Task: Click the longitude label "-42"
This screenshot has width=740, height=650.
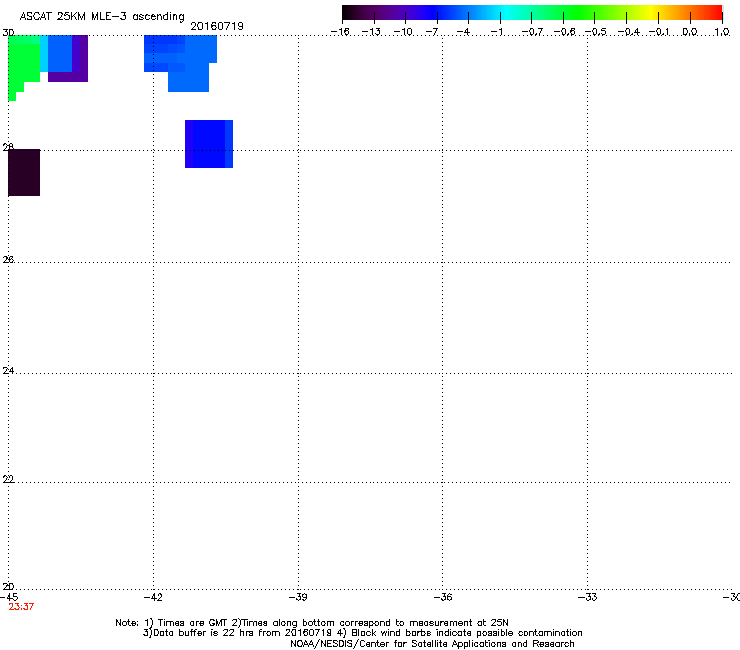Action: [153, 597]
